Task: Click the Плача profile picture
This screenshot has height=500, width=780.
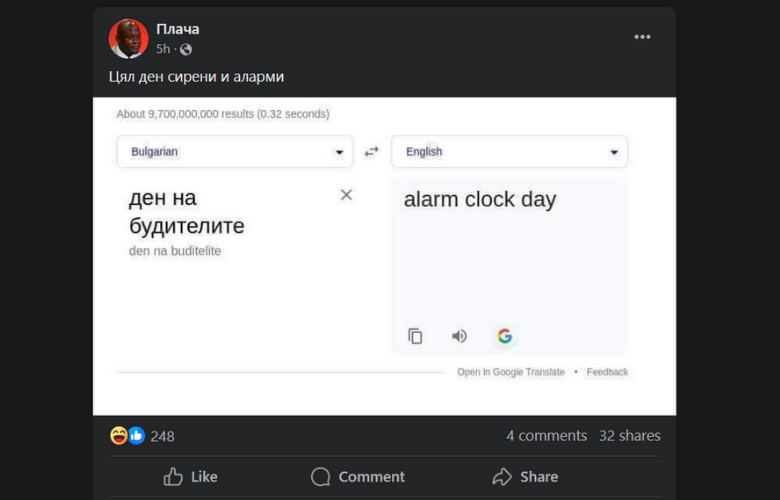Action: 128,39
